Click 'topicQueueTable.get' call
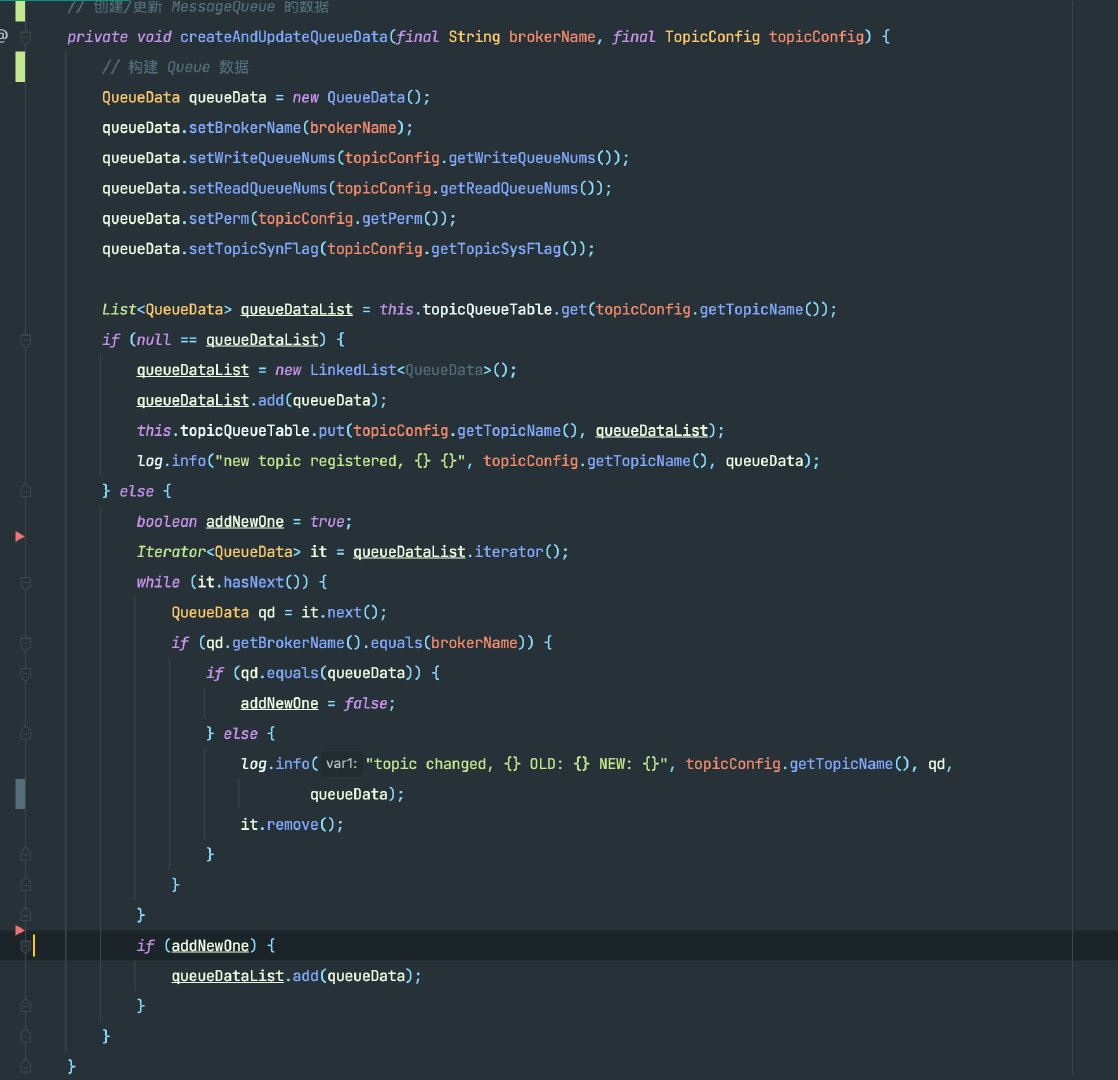 (505, 309)
